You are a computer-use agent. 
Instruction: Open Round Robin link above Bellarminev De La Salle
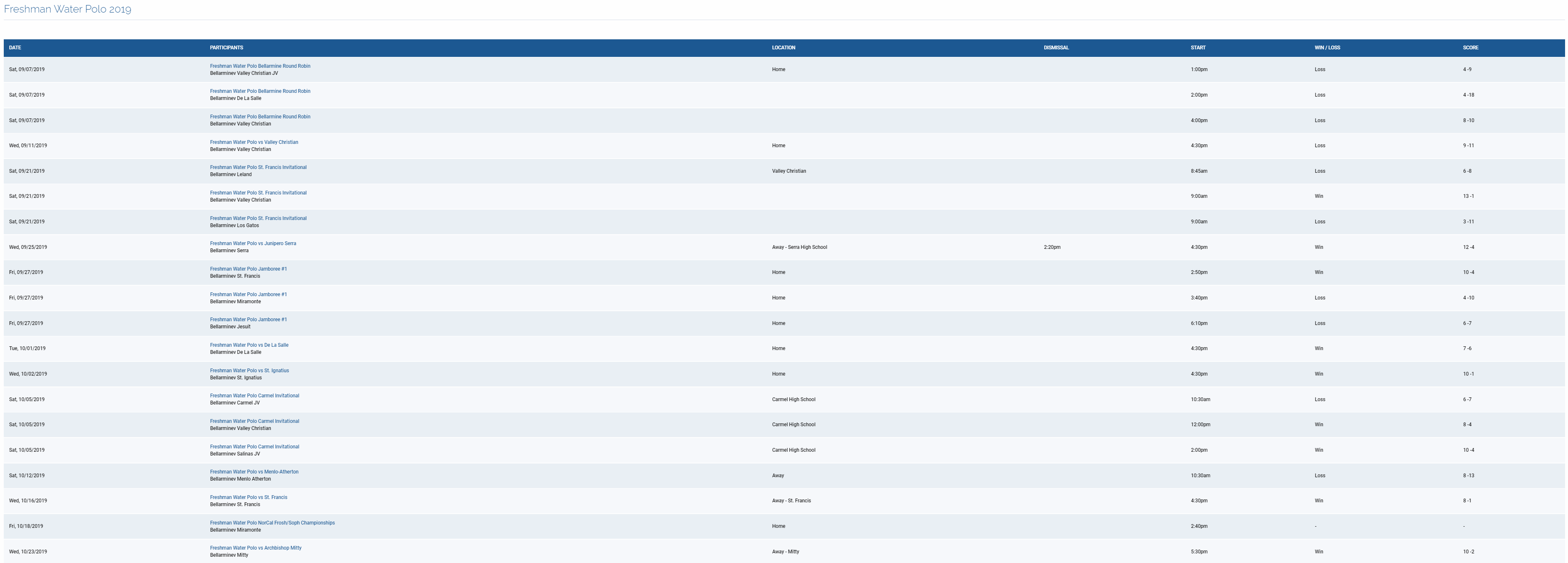tap(260, 91)
